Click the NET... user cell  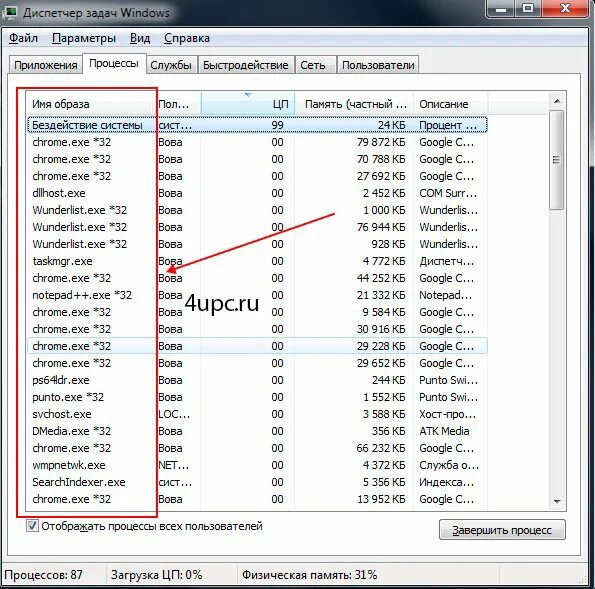point(173,465)
